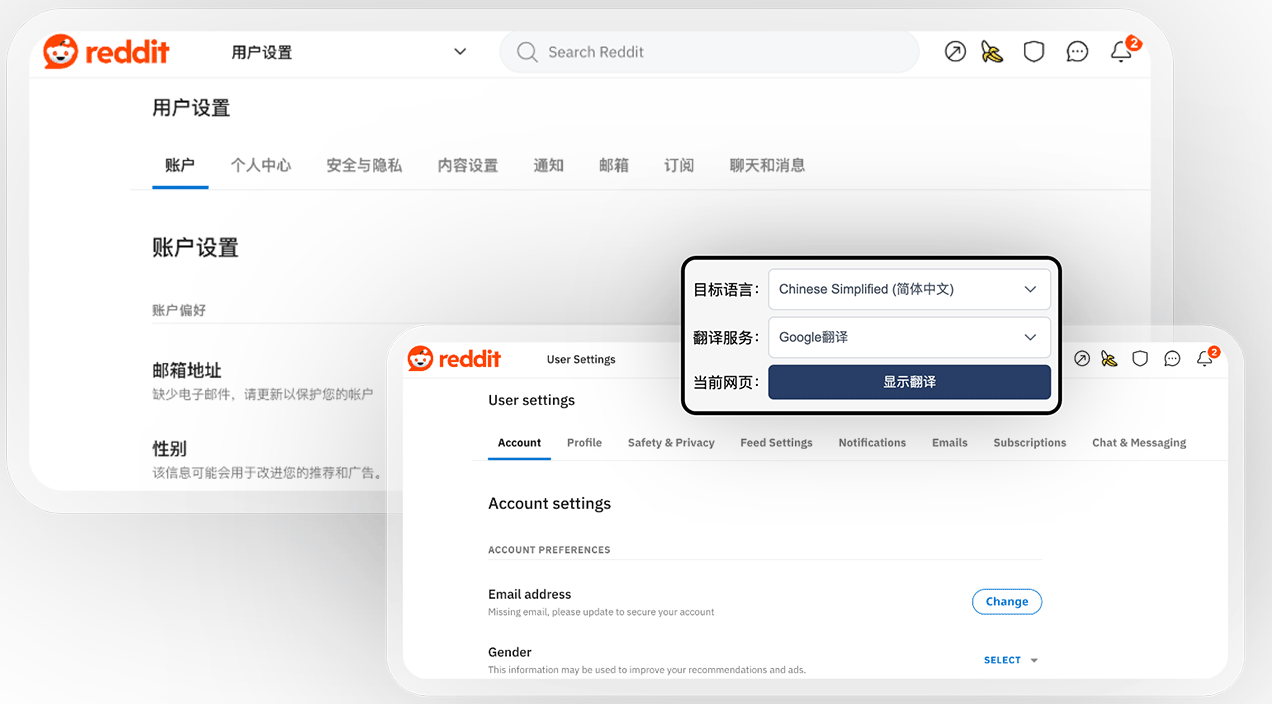
Task: Click the 邮箱地址 label
Action: (x=186, y=371)
